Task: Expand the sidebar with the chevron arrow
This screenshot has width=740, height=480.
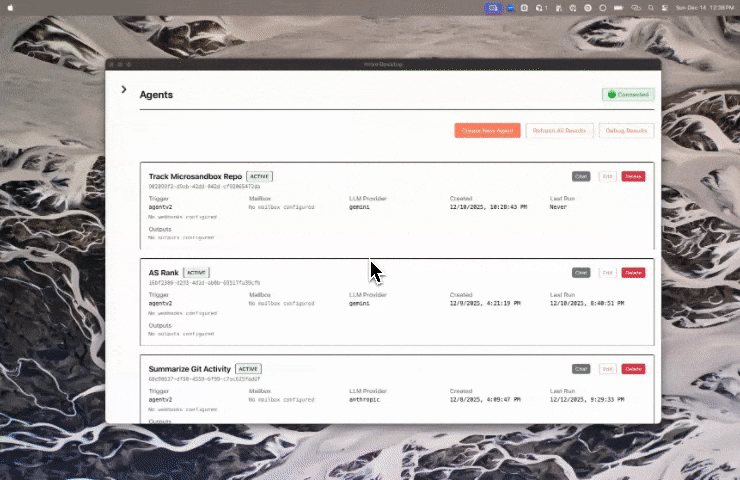Action: click(124, 89)
